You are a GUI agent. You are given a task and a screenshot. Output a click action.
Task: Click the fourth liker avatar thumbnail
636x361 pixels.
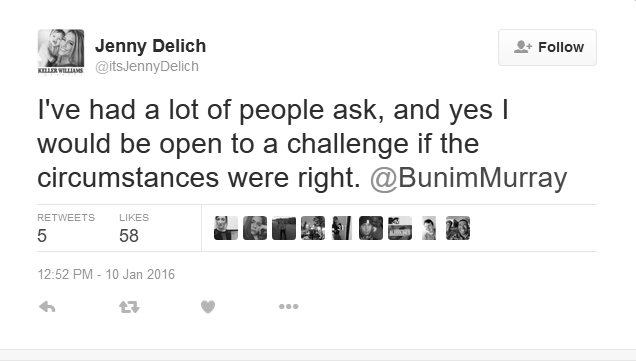pyautogui.click(x=313, y=228)
